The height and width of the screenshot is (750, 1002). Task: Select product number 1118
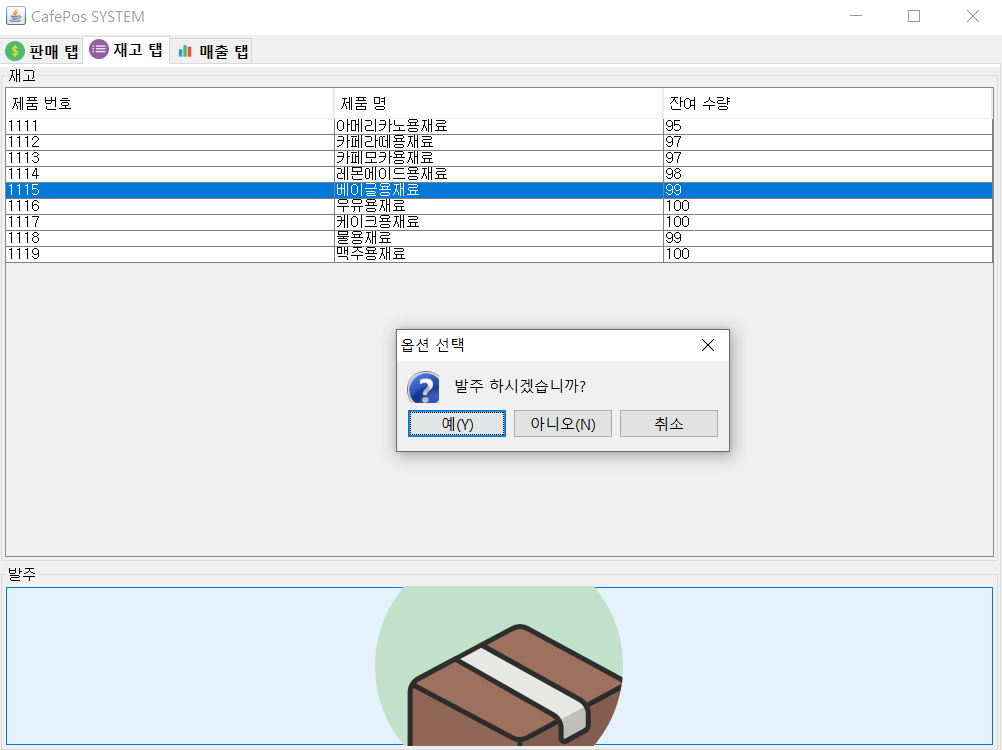click(x=170, y=238)
